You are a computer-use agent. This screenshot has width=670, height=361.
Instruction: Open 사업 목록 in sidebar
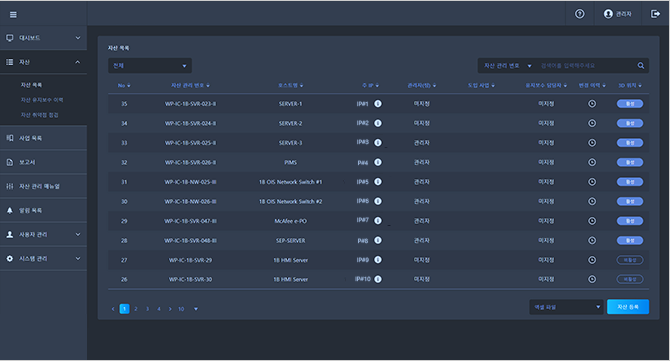tap(43, 138)
